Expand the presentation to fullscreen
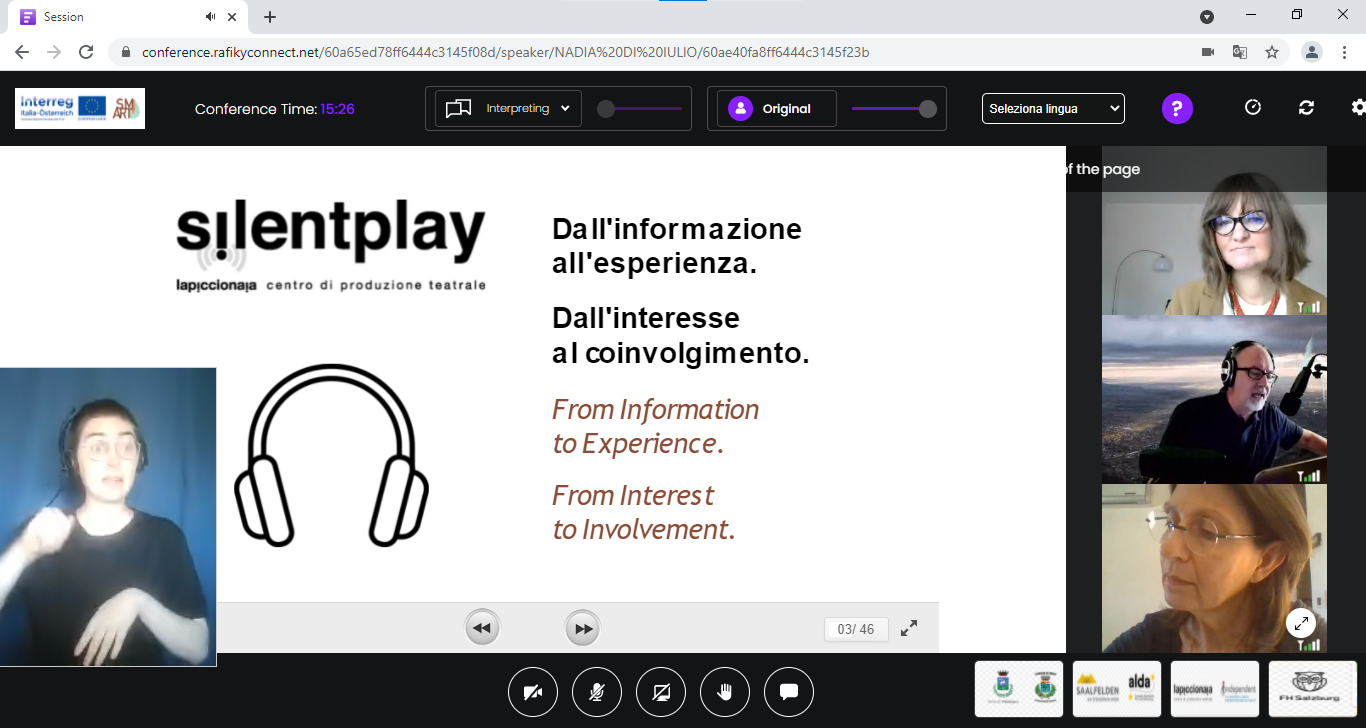The image size is (1366, 728). [909, 628]
